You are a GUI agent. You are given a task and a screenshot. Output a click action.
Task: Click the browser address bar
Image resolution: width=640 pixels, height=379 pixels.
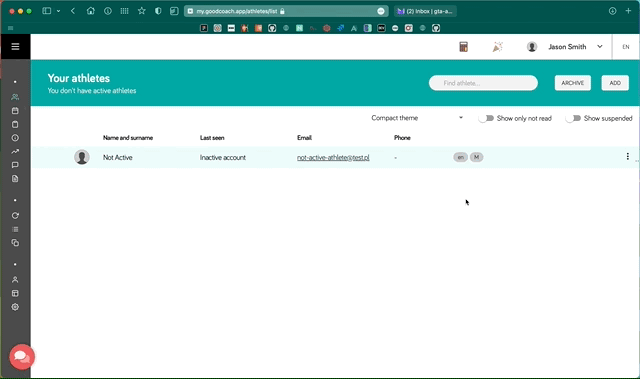click(x=286, y=11)
